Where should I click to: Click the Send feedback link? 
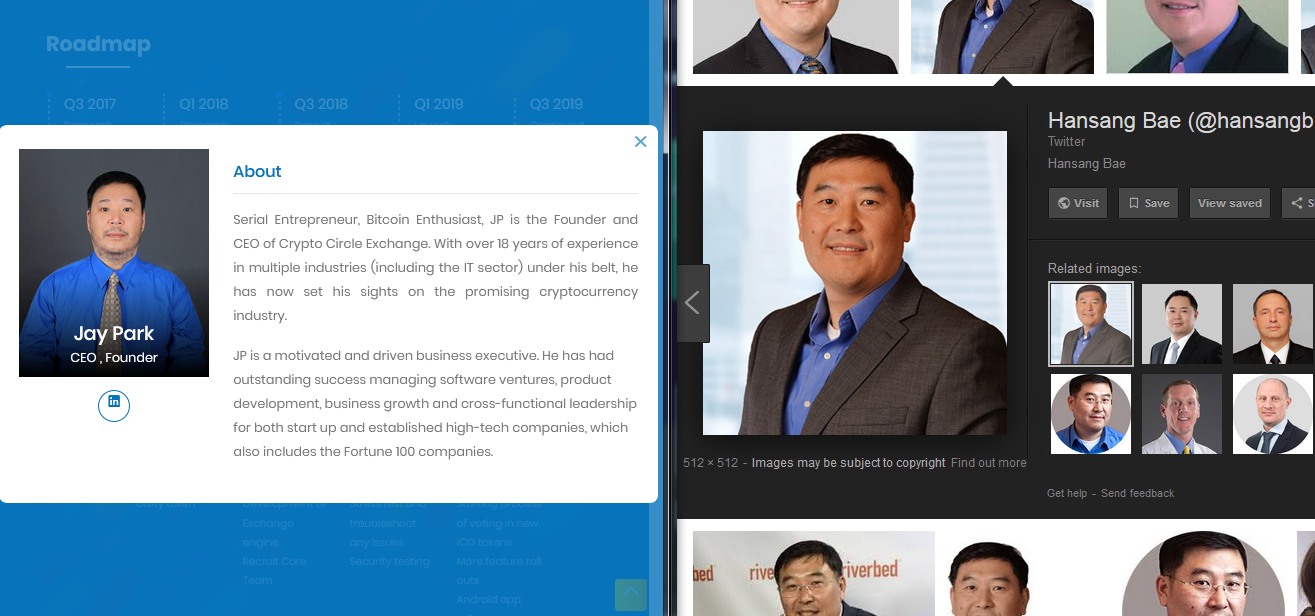tap(1137, 493)
